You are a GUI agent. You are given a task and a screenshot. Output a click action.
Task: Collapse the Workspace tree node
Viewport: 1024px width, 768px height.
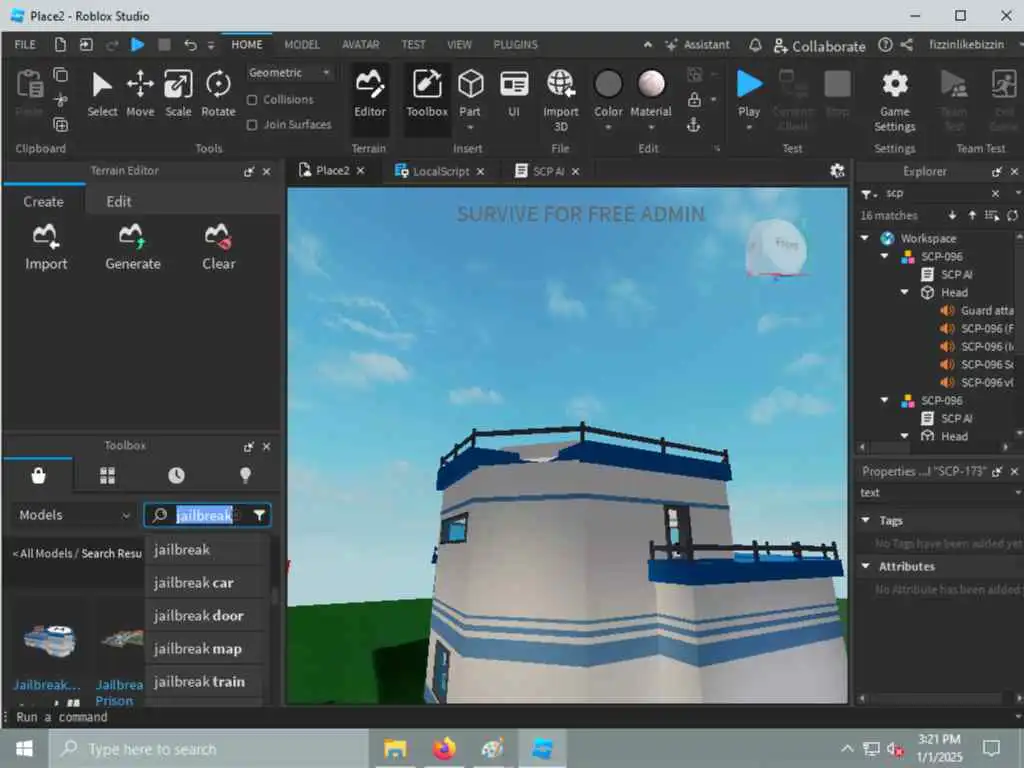(x=865, y=238)
